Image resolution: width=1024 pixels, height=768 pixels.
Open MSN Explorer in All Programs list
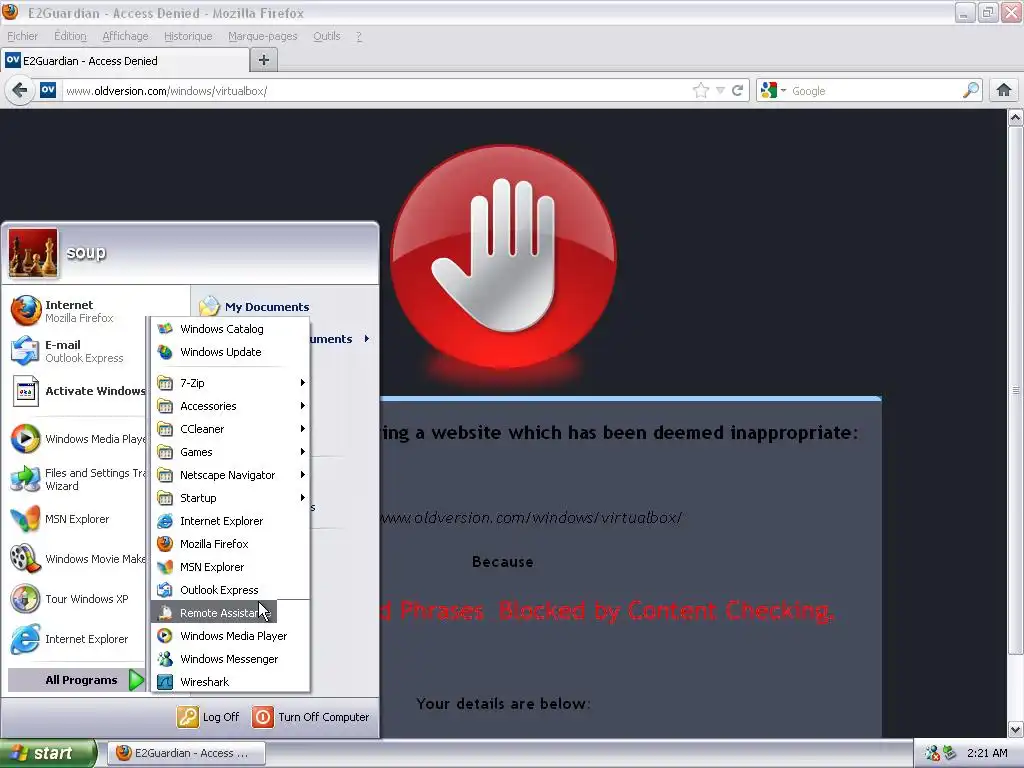230,567
